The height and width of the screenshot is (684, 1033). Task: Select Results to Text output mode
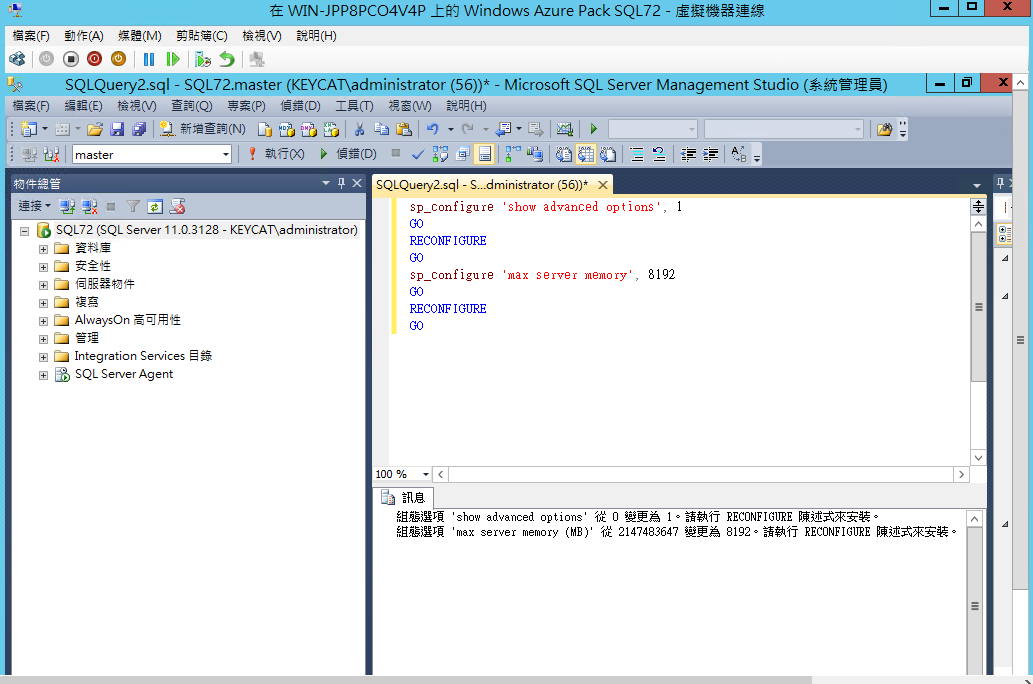click(x=563, y=154)
